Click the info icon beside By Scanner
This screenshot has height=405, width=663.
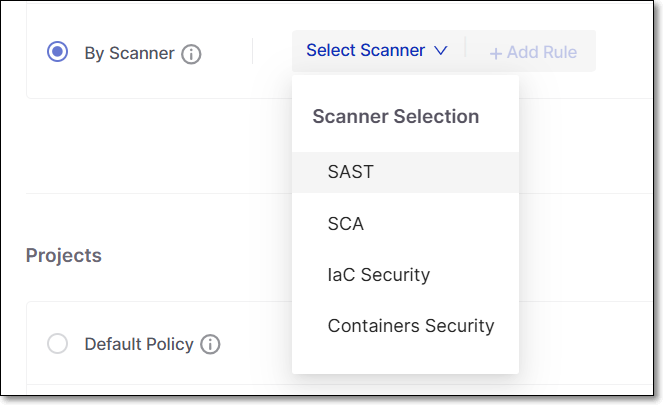coord(191,55)
